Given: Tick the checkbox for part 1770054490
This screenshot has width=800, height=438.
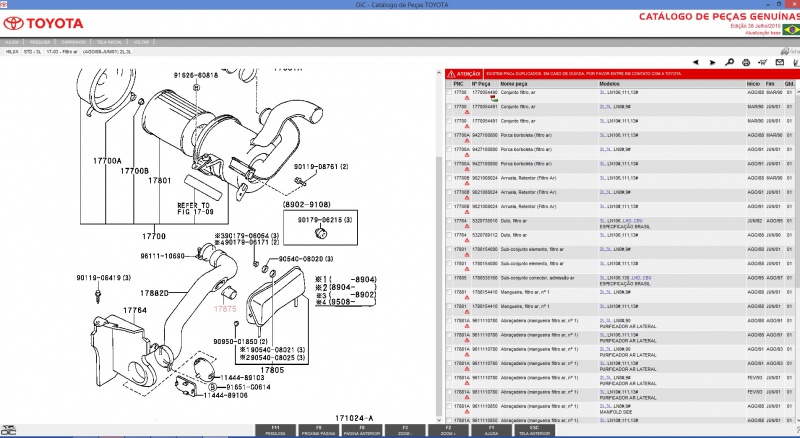Looking at the screenshot, I should pos(449,93).
